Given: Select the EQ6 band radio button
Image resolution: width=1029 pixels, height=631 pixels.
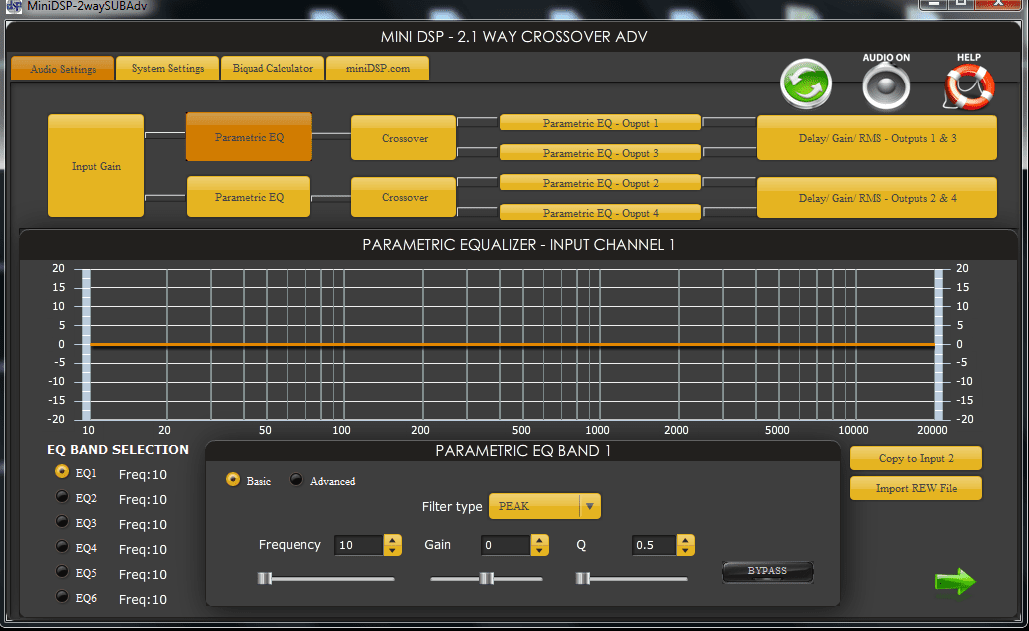Looking at the screenshot, I should pos(62,596).
